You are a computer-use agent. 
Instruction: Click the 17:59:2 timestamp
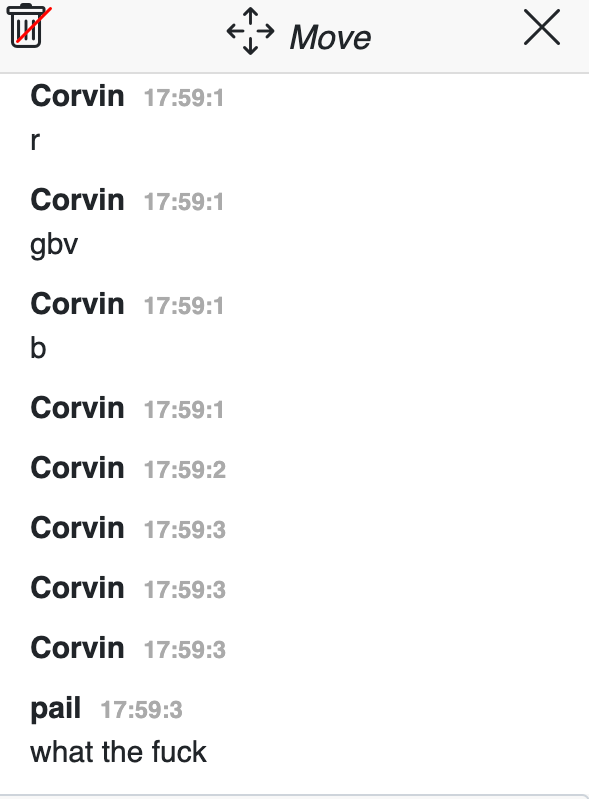click(184, 470)
